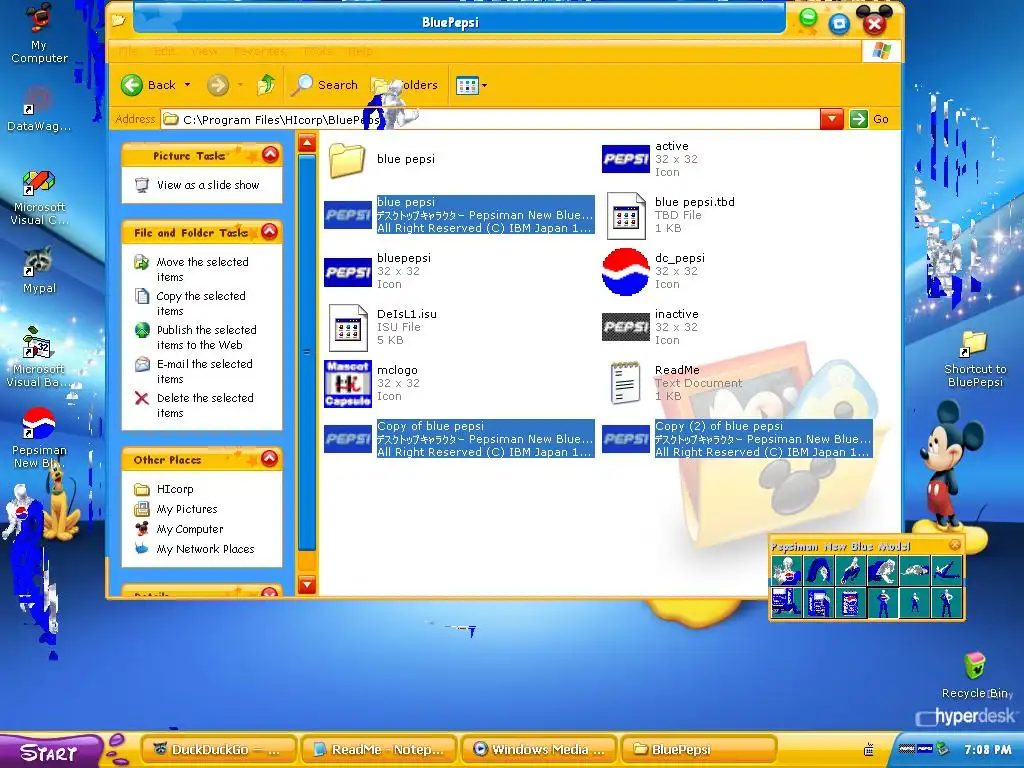Switch to DuckDuckGo taskbar window
This screenshot has width=1024, height=768.
(219, 749)
